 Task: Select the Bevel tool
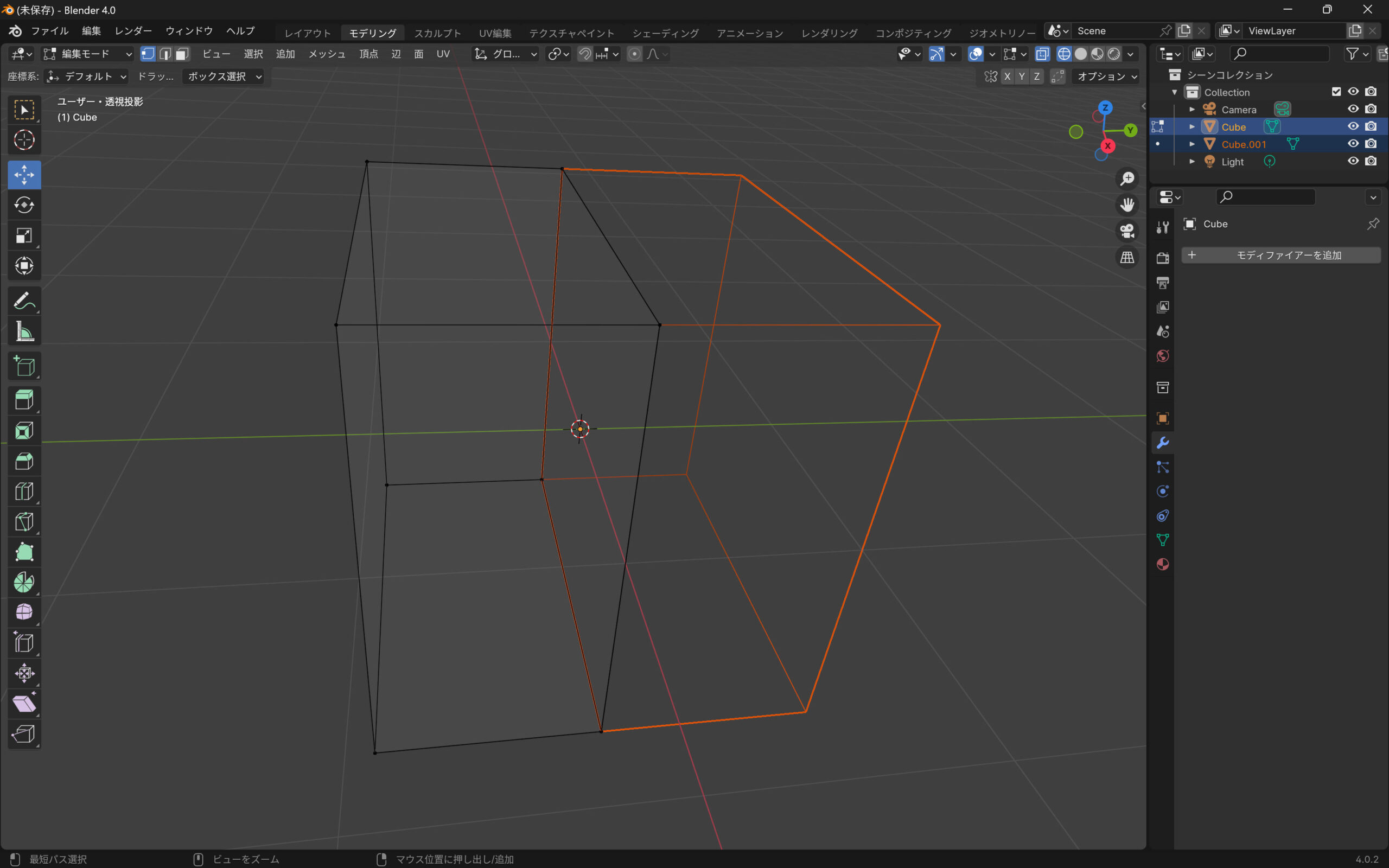pyautogui.click(x=24, y=461)
